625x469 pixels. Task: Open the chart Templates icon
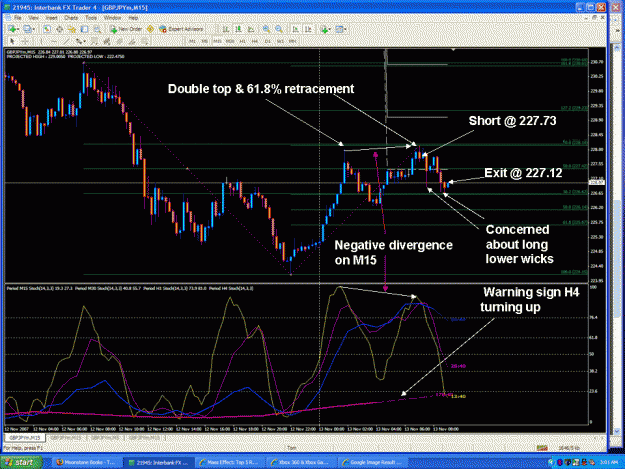pyautogui.click(x=339, y=29)
